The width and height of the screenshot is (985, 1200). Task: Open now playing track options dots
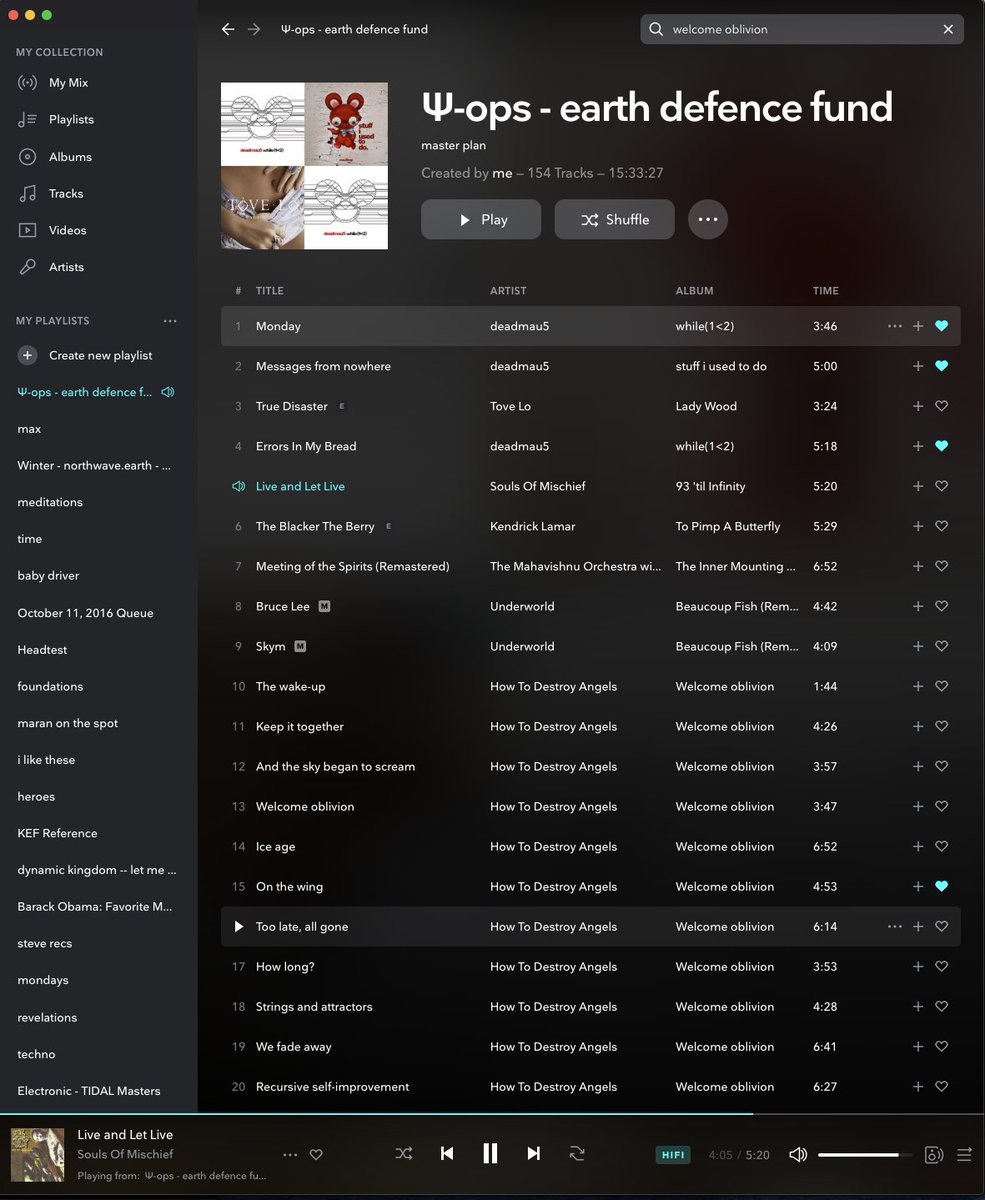point(290,1155)
